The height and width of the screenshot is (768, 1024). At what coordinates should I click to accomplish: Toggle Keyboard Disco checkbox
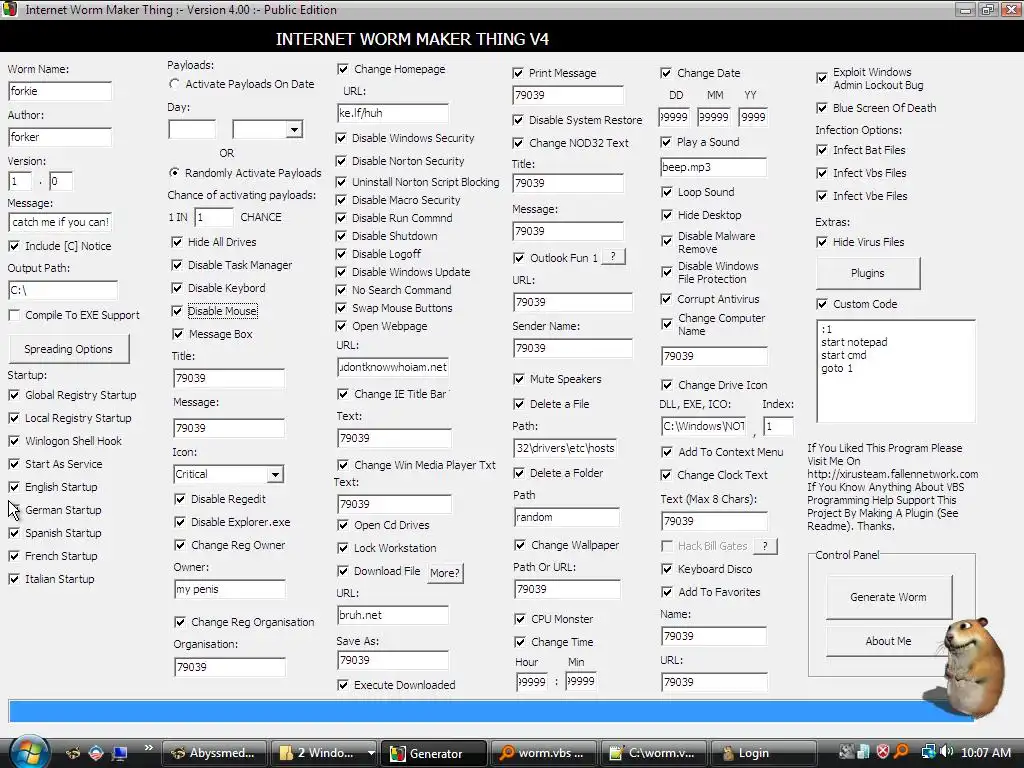click(667, 569)
